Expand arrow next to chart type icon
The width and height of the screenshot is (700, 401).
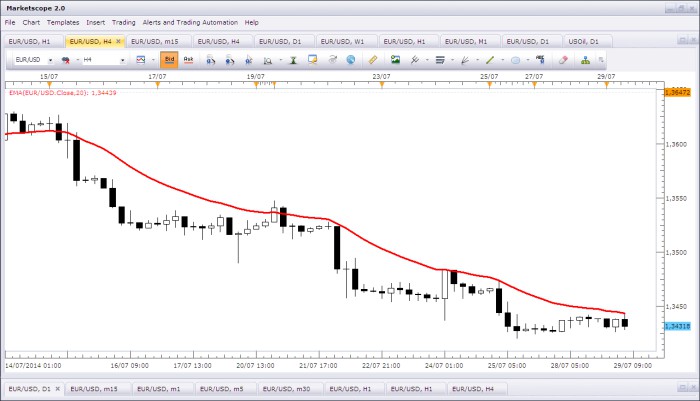click(153, 60)
